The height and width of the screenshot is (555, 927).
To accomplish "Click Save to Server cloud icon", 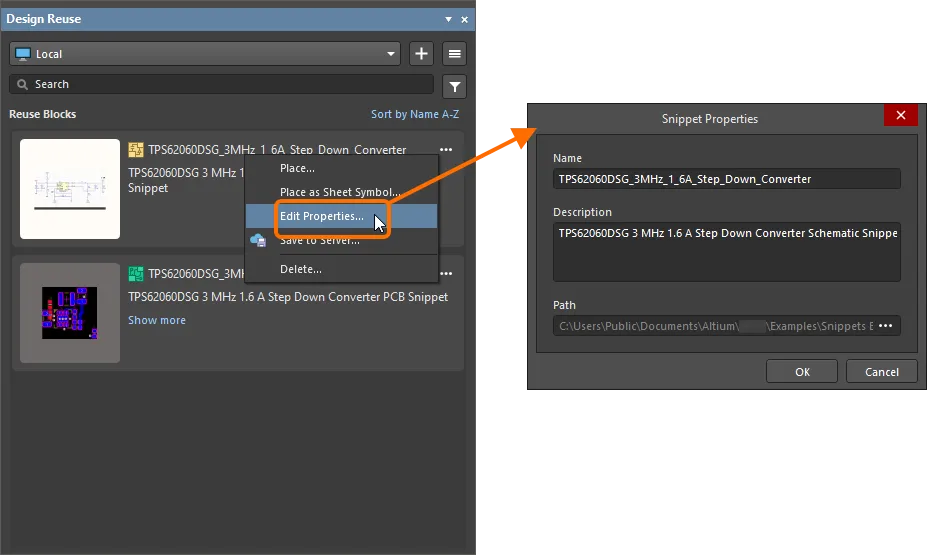I will click(x=258, y=240).
